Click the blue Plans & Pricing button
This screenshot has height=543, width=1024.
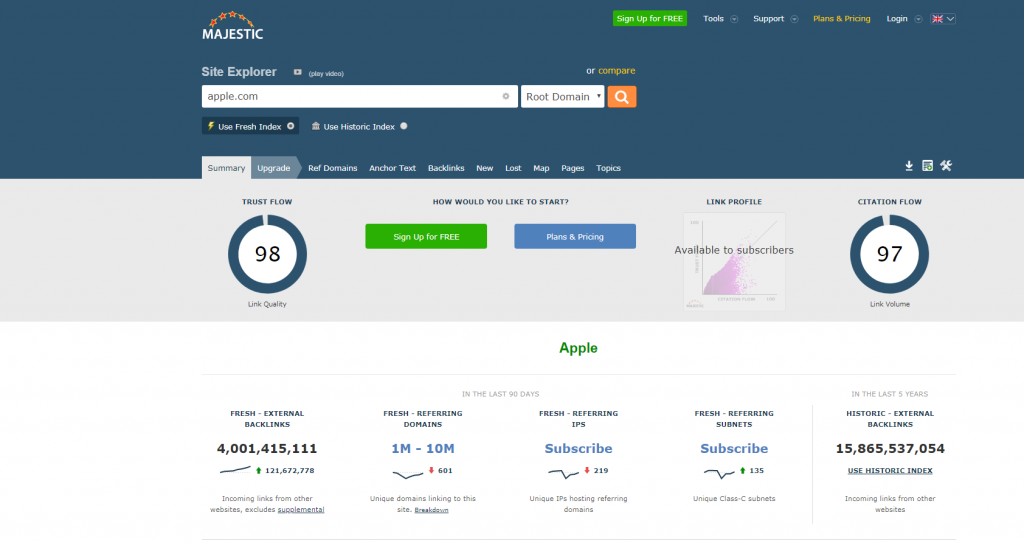(575, 237)
